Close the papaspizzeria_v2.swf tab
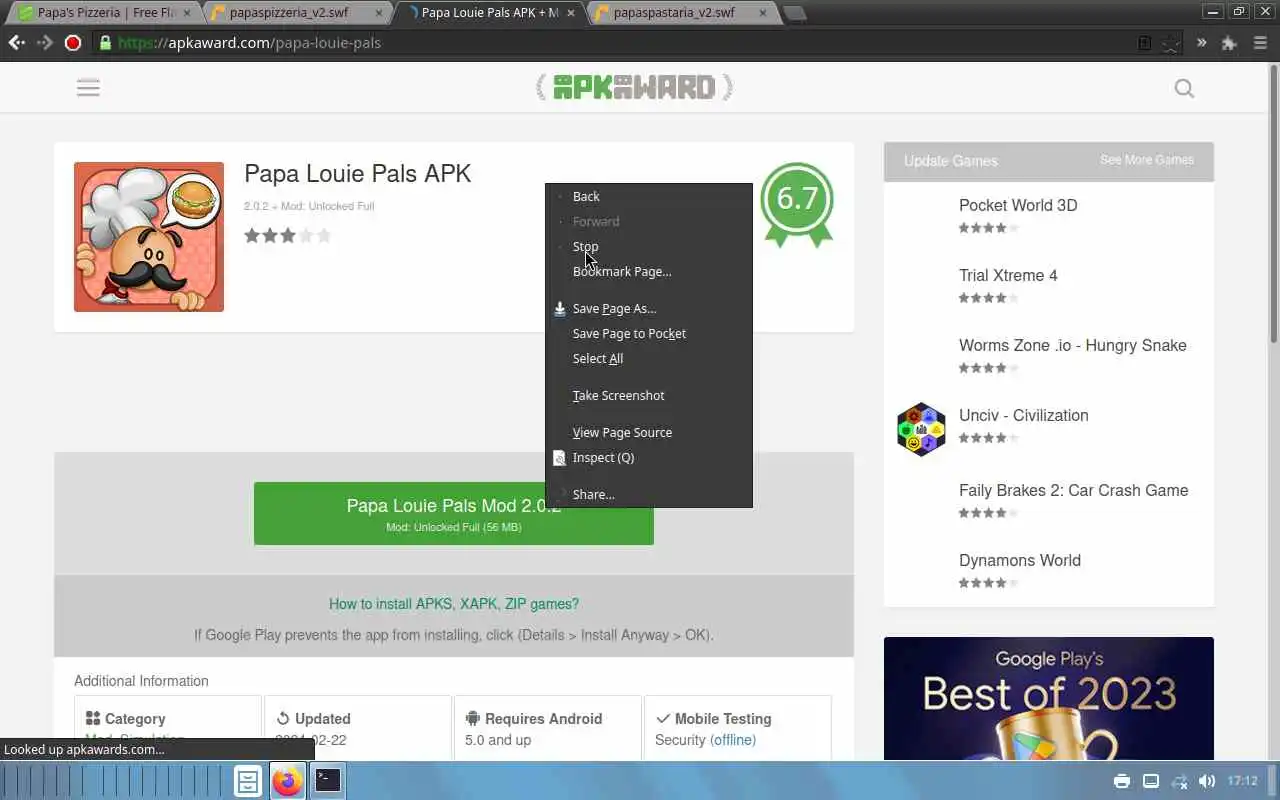The image size is (1280, 800). click(x=380, y=13)
